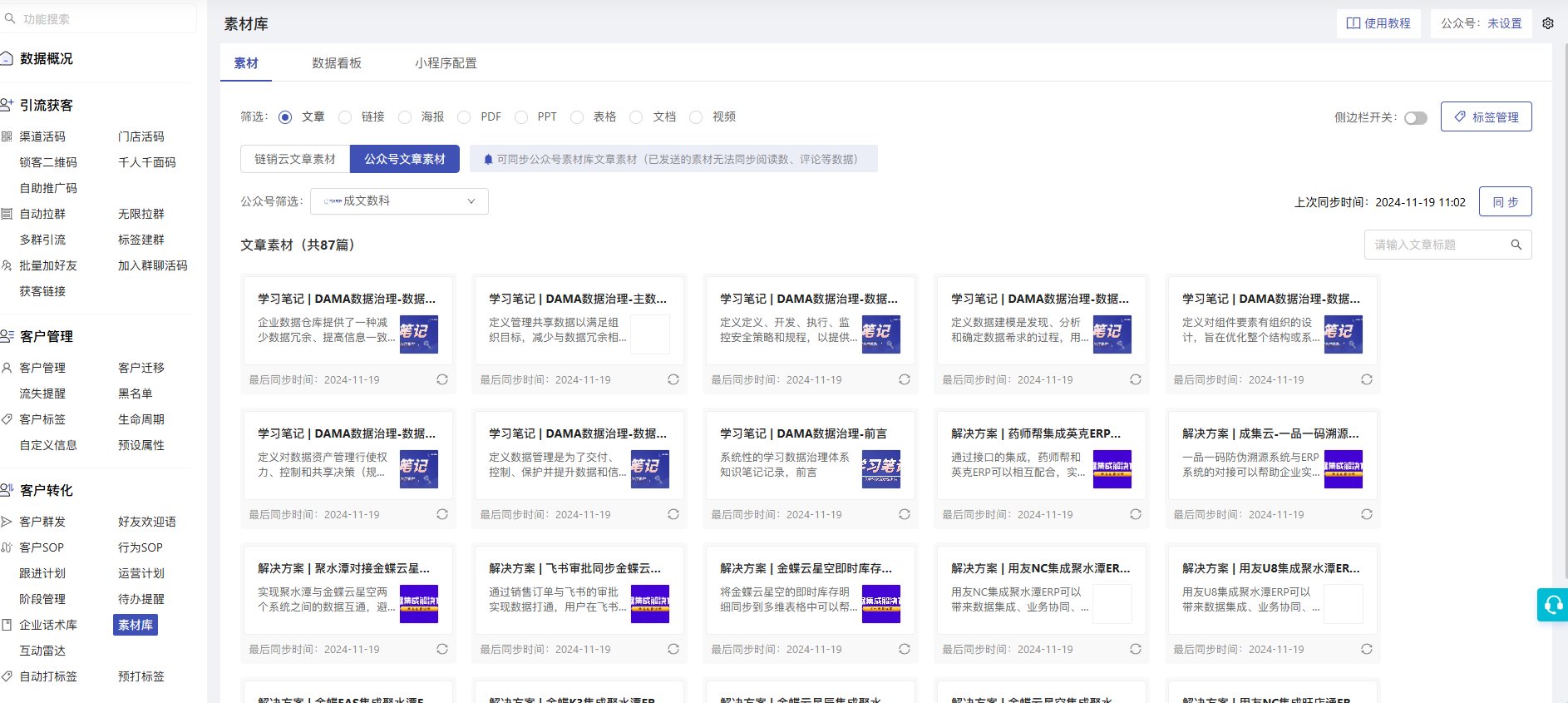Select the 公众号文章素材 tab
Image resolution: width=1568 pixels, height=703 pixels.
405,159
